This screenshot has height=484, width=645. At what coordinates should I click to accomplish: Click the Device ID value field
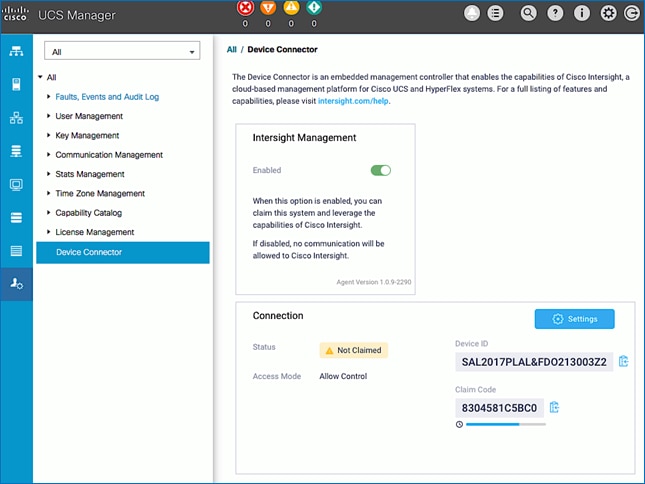pos(534,362)
